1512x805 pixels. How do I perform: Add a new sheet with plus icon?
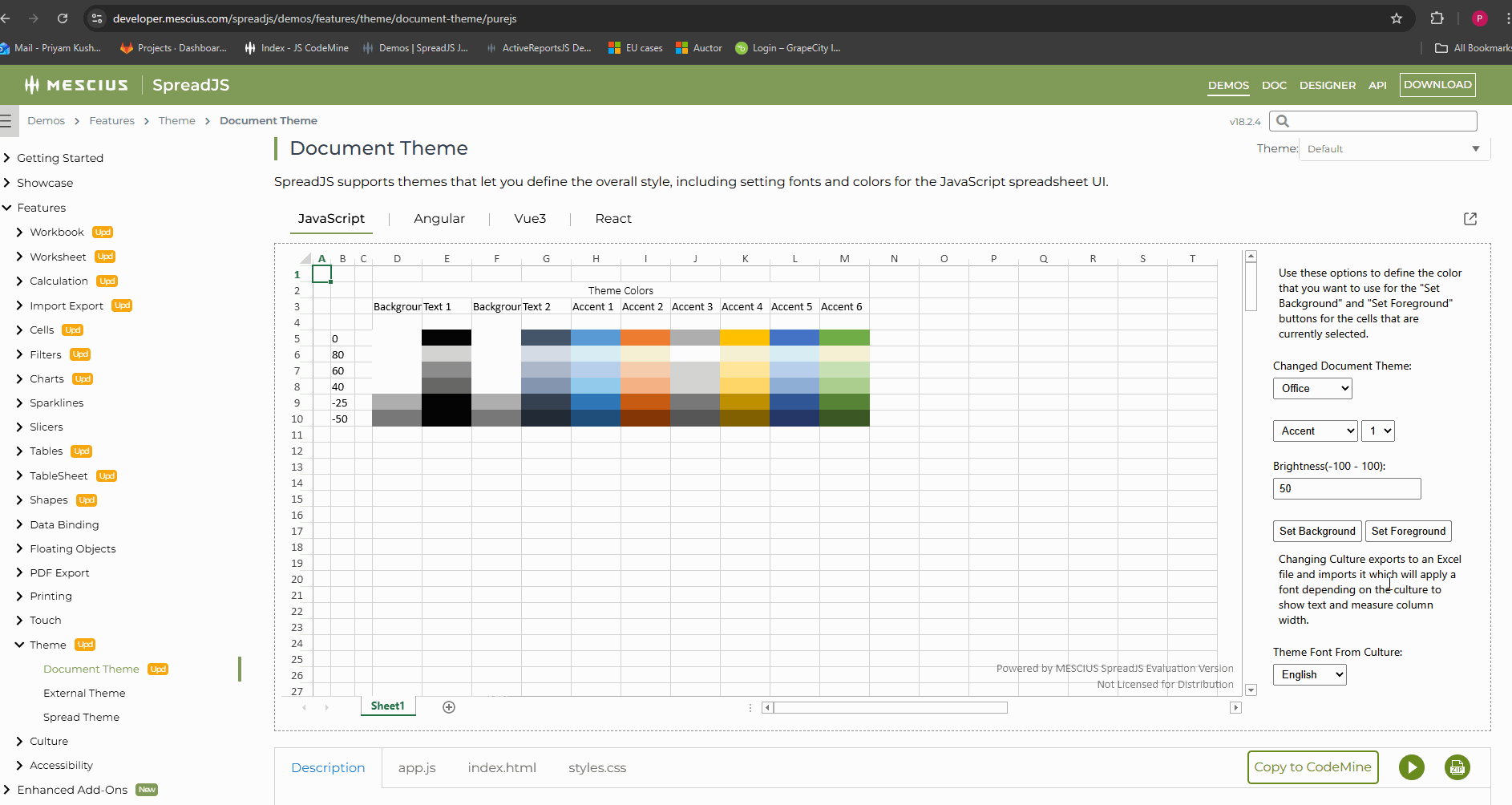(x=449, y=707)
